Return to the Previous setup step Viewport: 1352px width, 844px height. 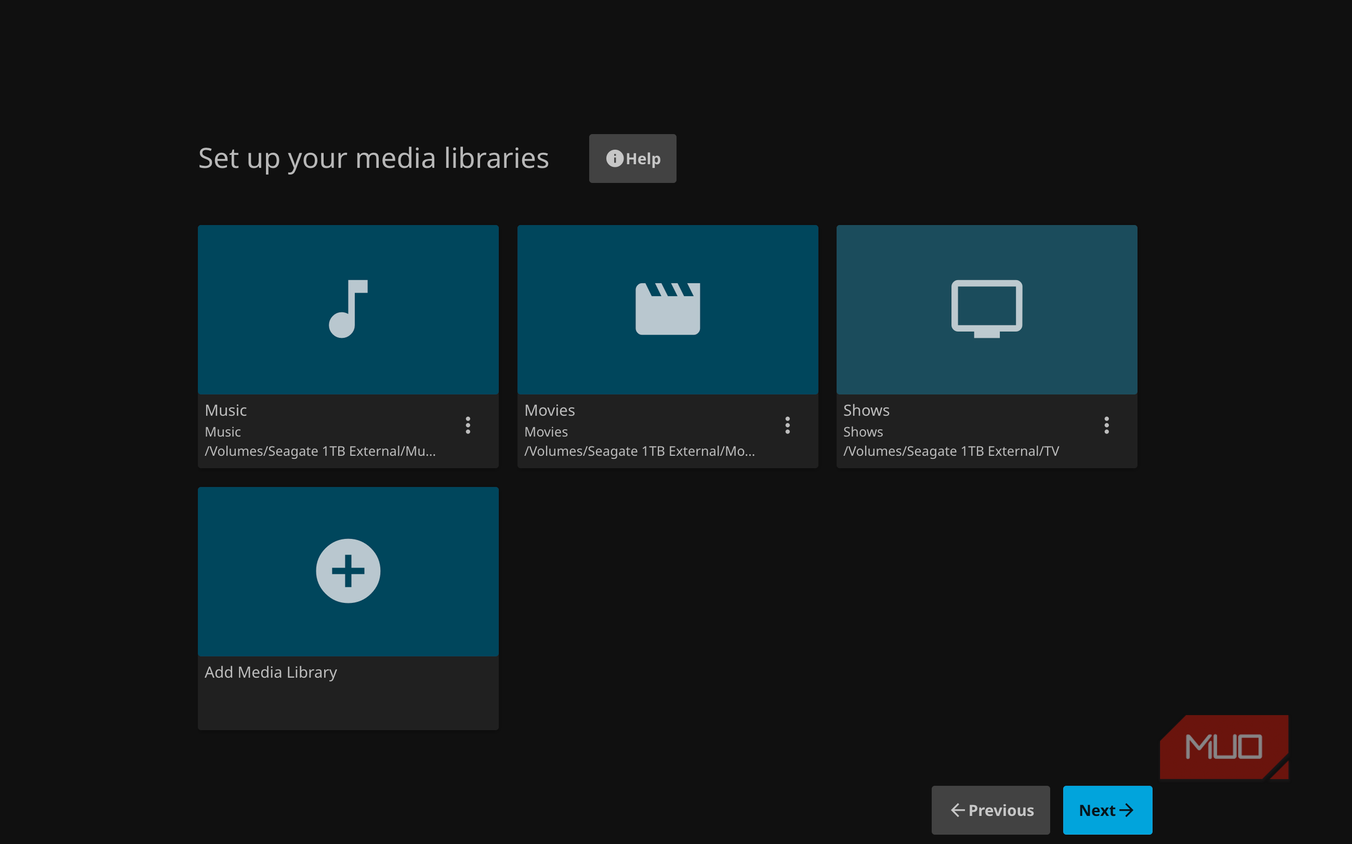point(991,810)
